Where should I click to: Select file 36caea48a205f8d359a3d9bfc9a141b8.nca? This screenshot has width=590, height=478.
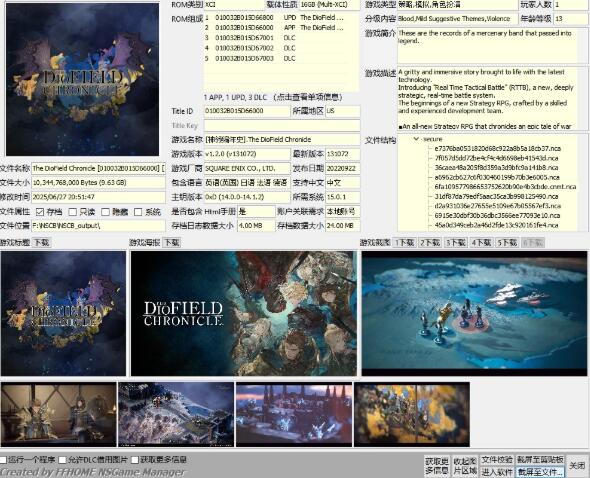pos(496,167)
